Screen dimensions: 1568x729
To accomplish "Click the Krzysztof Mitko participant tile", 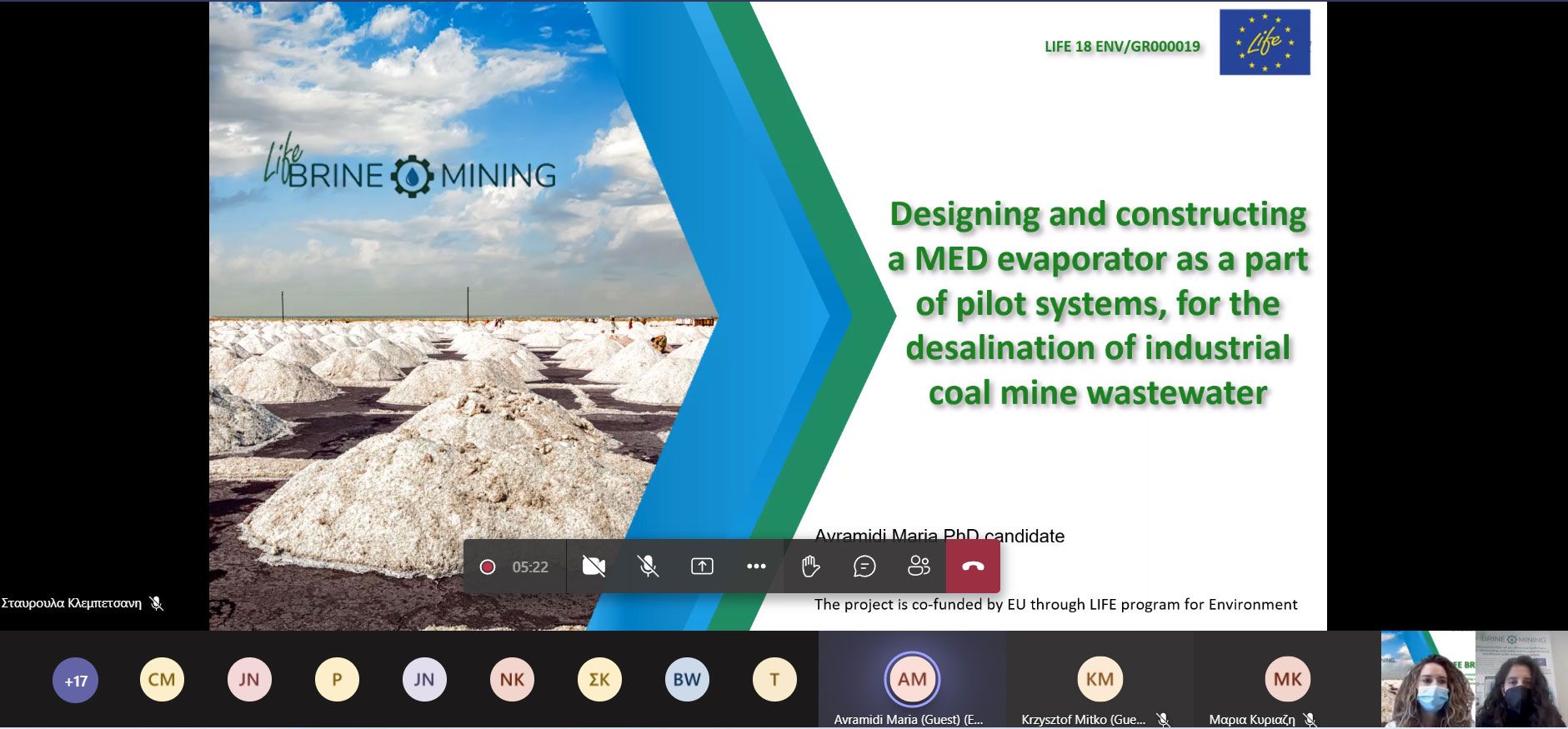I will (1100, 680).
